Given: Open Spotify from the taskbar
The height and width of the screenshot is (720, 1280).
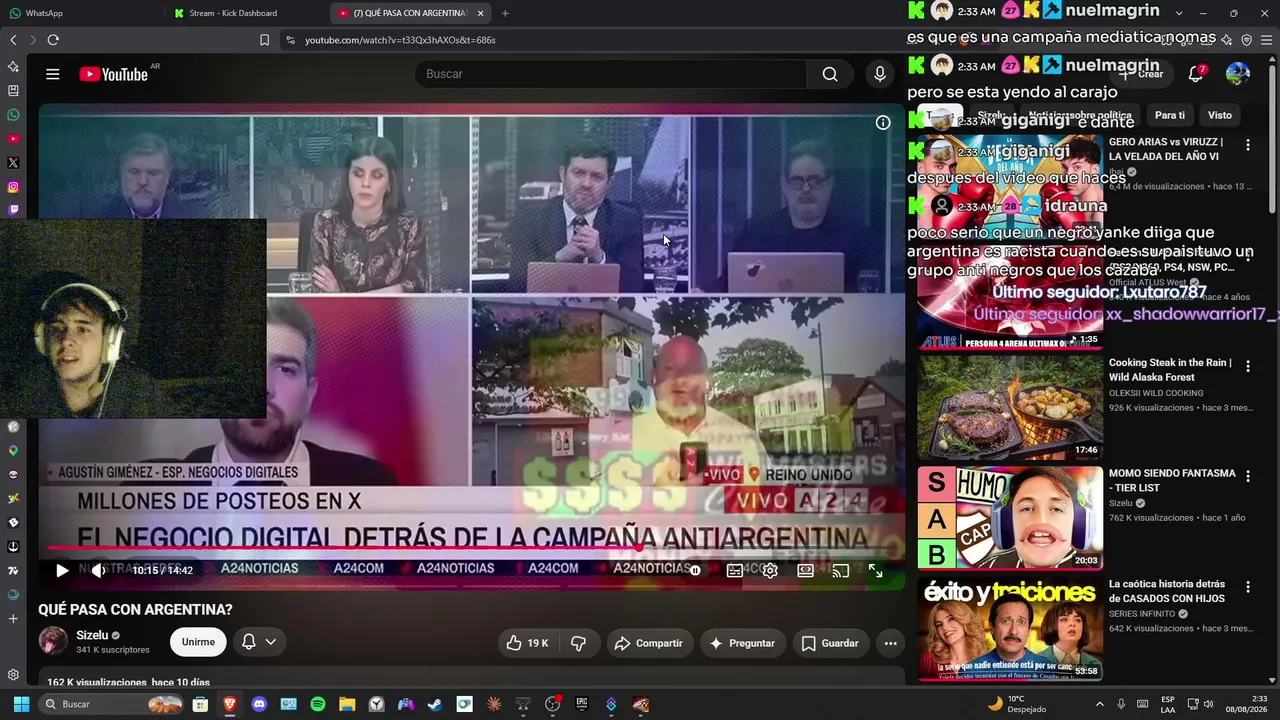Looking at the screenshot, I should pyautogui.click(x=318, y=704).
